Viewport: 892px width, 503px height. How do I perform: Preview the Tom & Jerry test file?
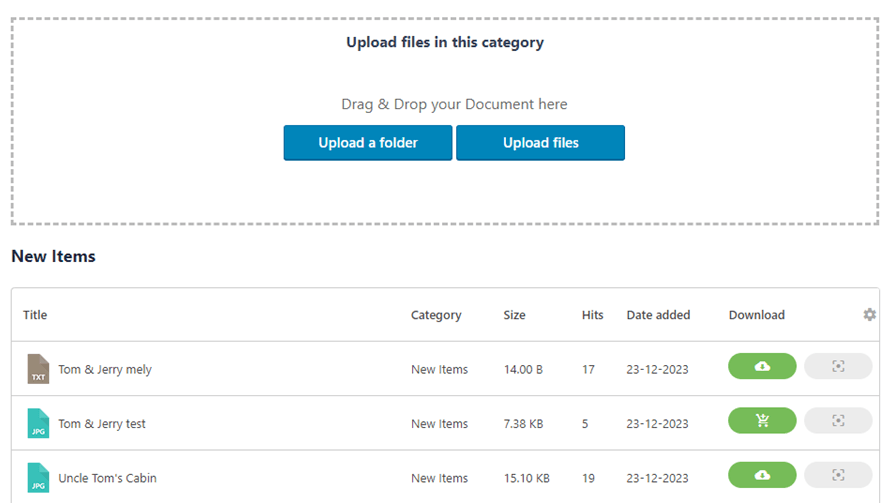(x=838, y=421)
